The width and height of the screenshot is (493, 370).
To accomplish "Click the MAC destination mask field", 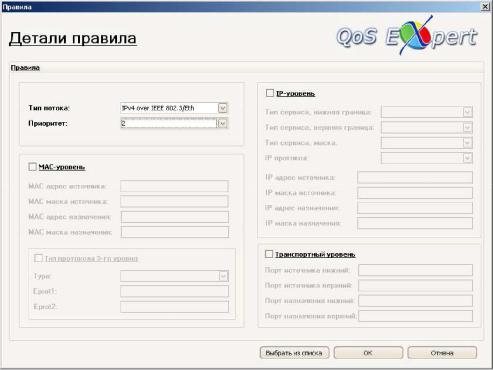I will 174,232.
